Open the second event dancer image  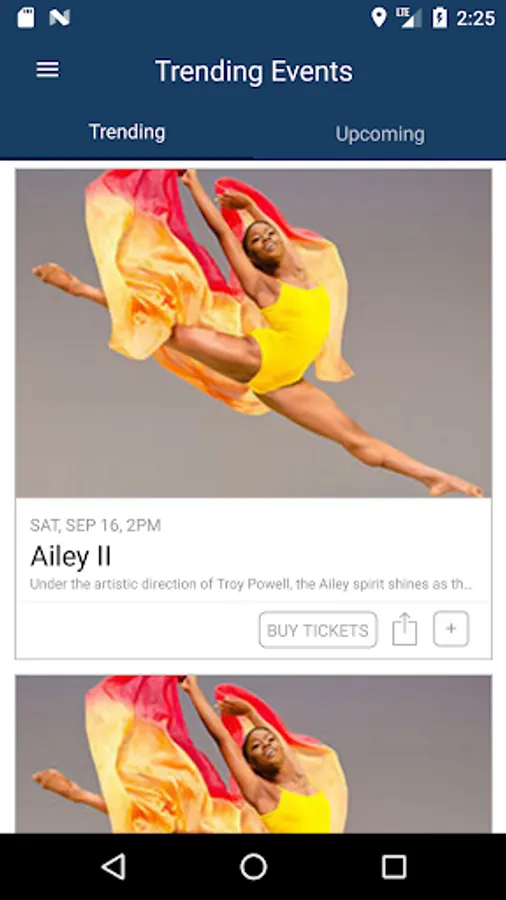[253, 754]
